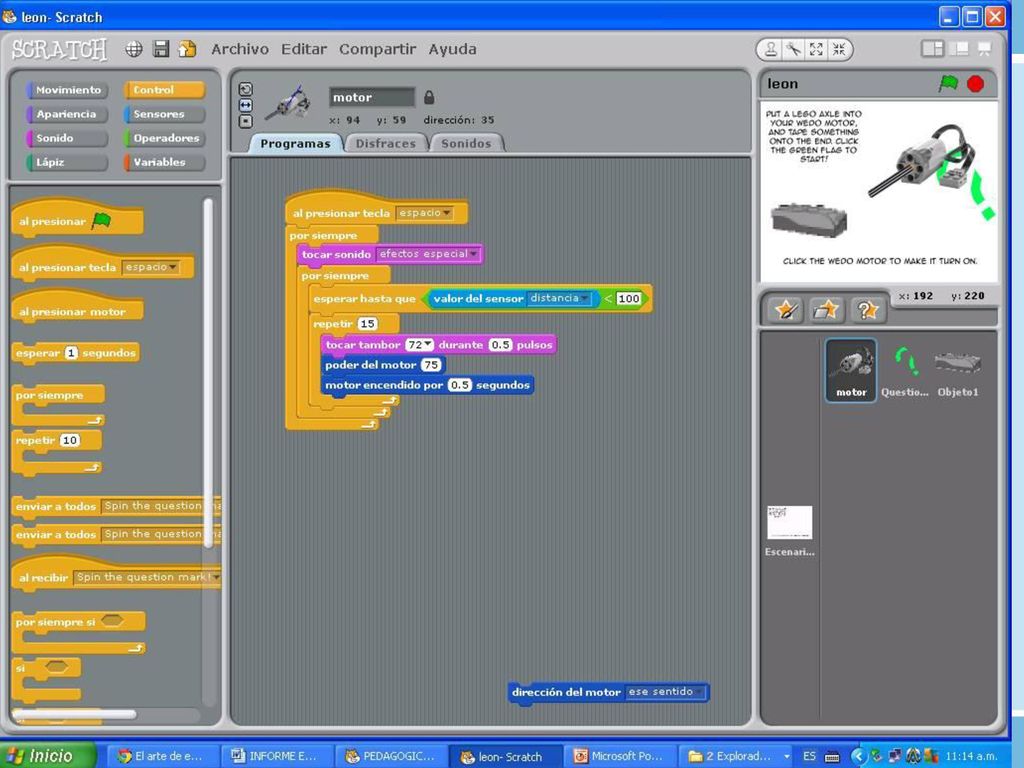1024x768 pixels.
Task: Open the Ayuda menu
Action: coord(452,50)
